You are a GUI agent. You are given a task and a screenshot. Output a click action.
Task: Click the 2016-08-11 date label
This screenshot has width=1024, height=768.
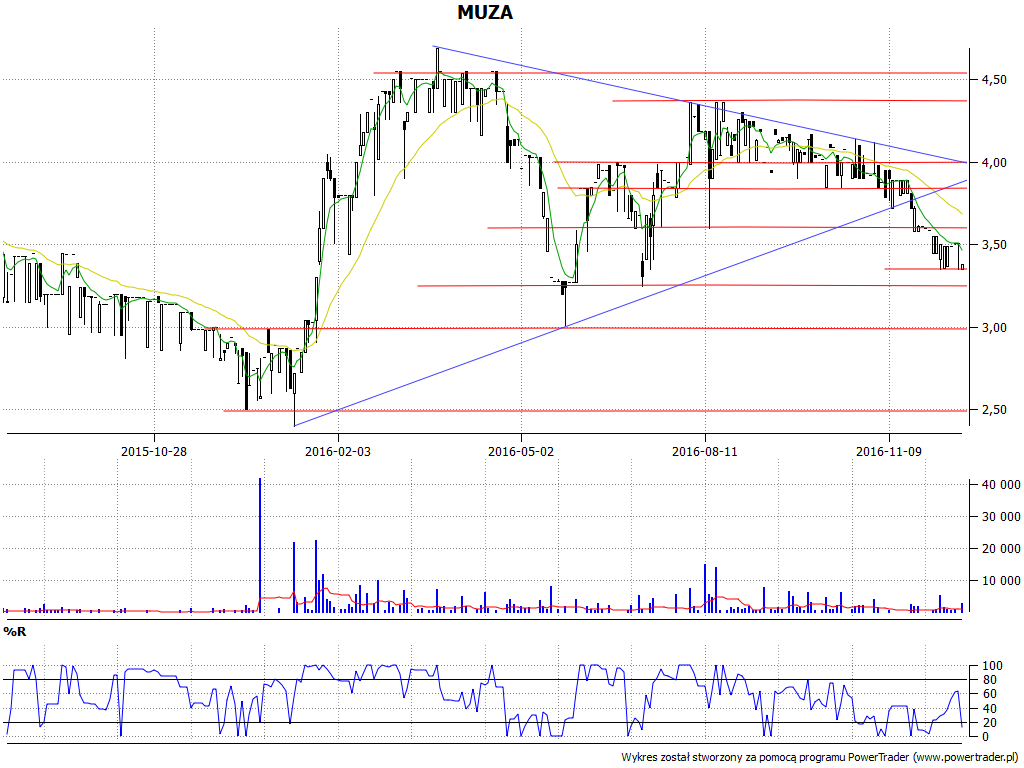705,451
